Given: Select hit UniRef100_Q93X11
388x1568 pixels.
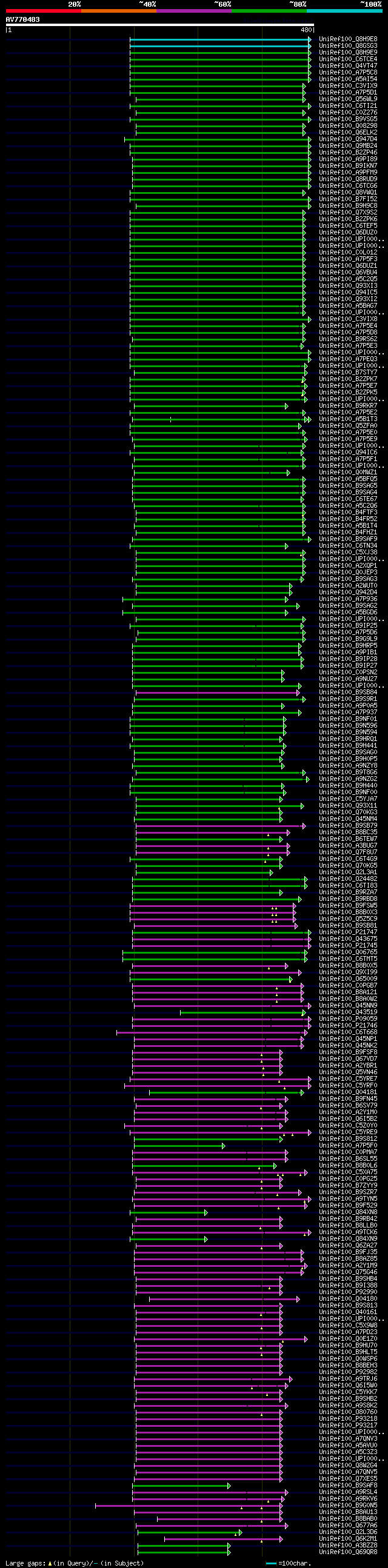Looking at the screenshot, I should click(348, 806).
